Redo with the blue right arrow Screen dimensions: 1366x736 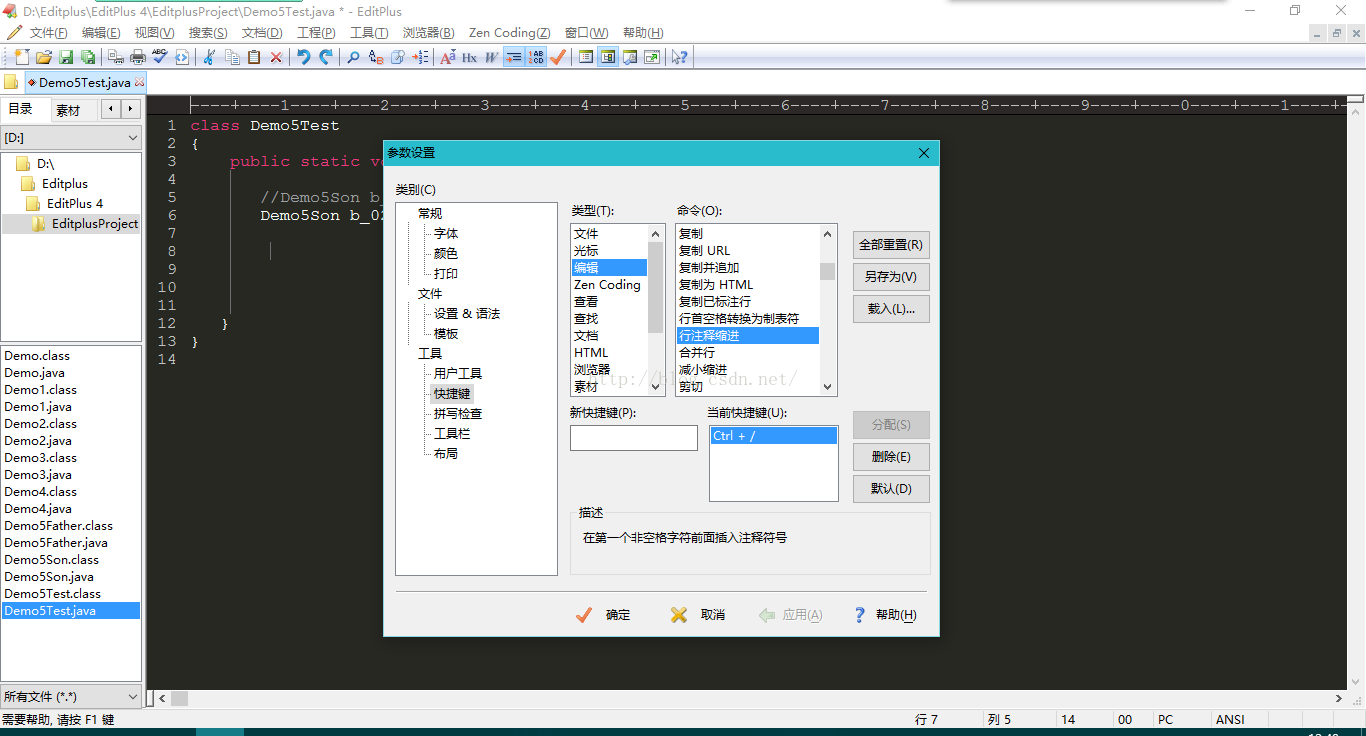[326, 57]
